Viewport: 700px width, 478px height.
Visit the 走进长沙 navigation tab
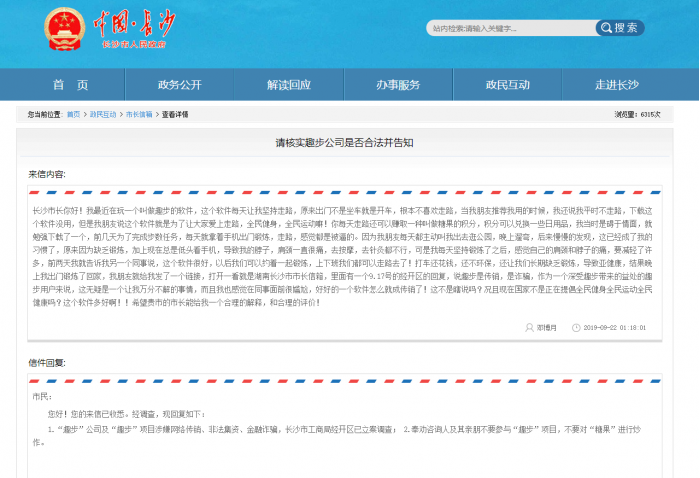click(617, 85)
